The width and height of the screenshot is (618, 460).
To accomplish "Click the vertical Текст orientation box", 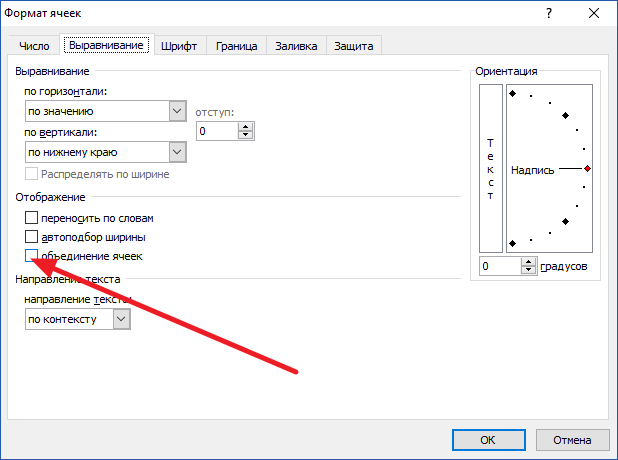I will click(490, 168).
